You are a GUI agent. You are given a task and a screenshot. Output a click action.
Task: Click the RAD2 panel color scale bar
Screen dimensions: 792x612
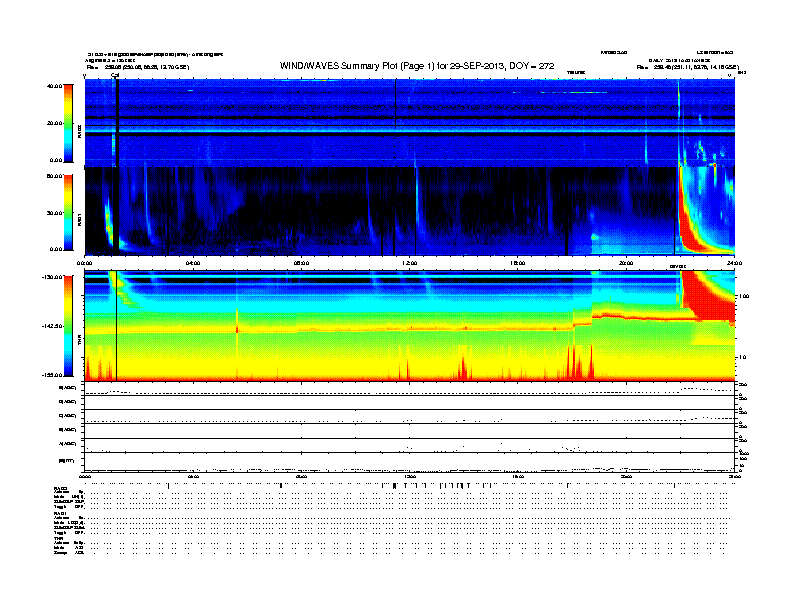click(68, 123)
